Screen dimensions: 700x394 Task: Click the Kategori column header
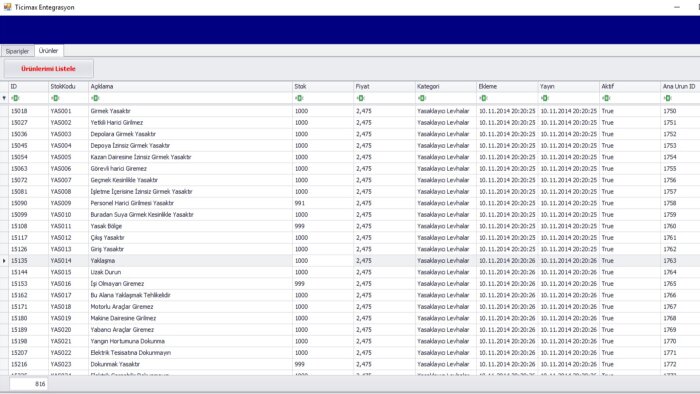point(446,87)
